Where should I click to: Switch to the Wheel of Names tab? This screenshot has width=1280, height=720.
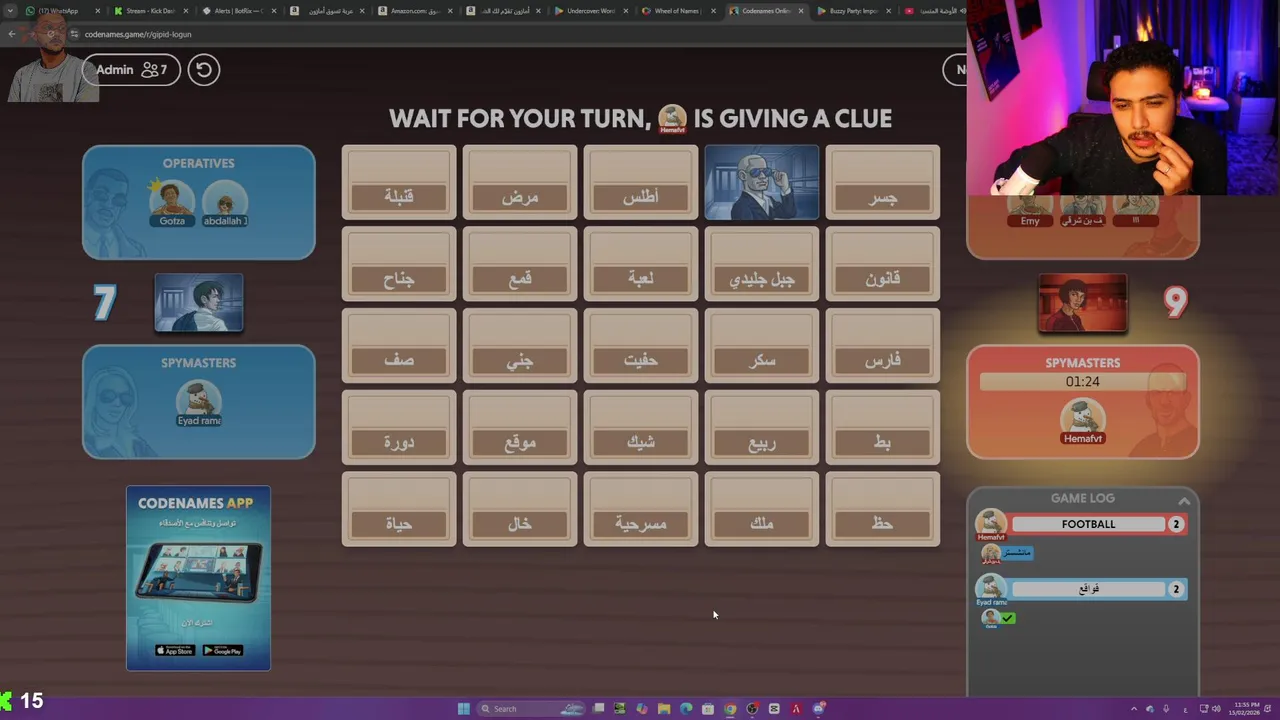coord(678,11)
